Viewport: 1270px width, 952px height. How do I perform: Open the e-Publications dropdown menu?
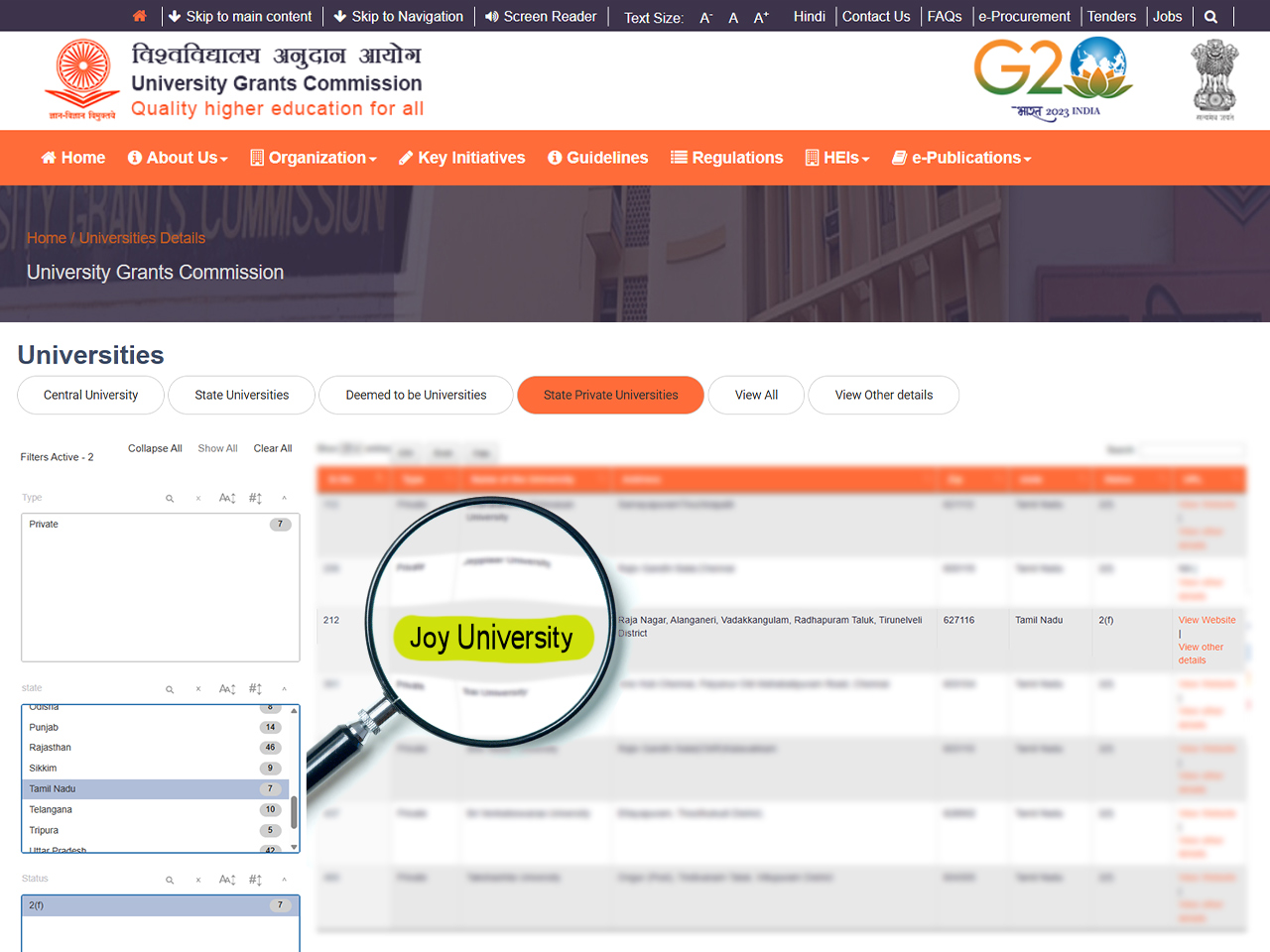point(961,158)
